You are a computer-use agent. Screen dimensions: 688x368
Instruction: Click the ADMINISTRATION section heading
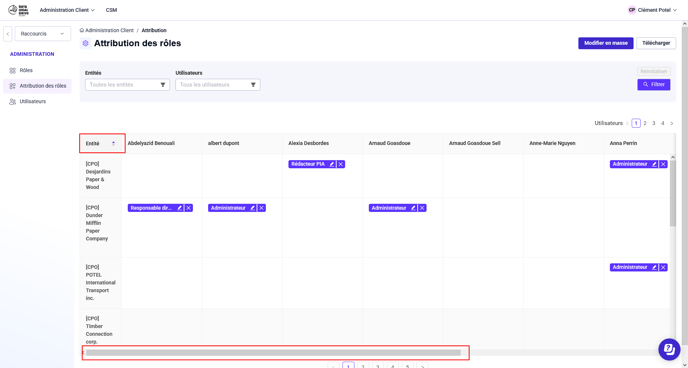[32, 54]
